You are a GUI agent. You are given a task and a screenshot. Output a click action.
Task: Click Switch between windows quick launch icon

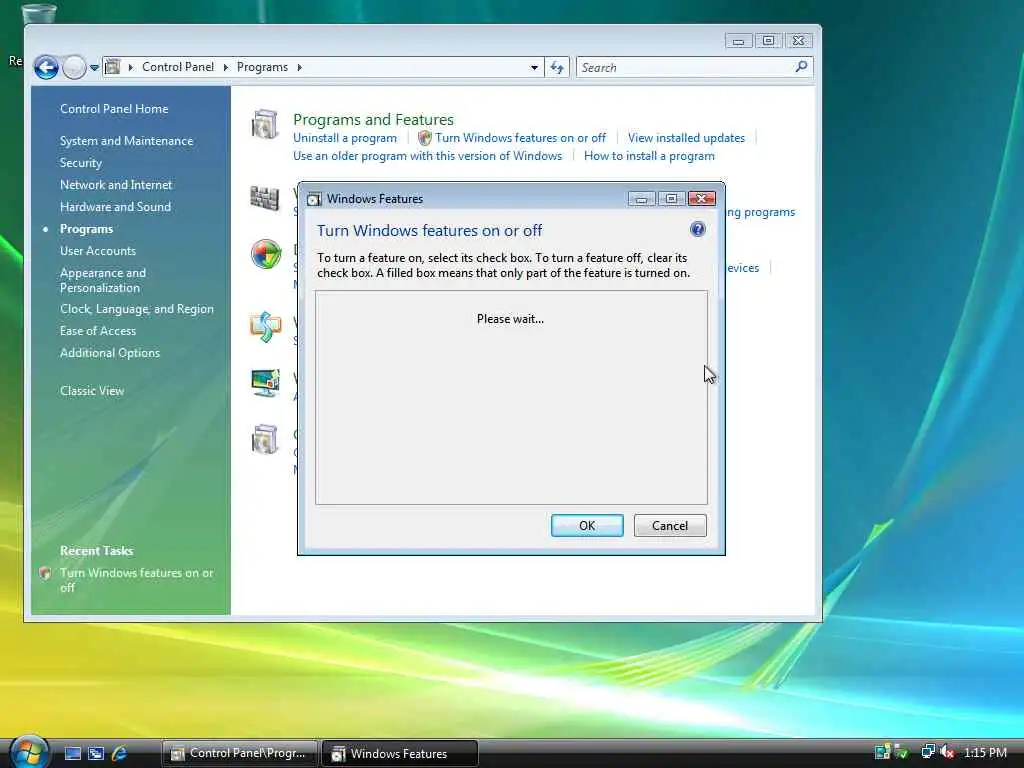click(96, 754)
